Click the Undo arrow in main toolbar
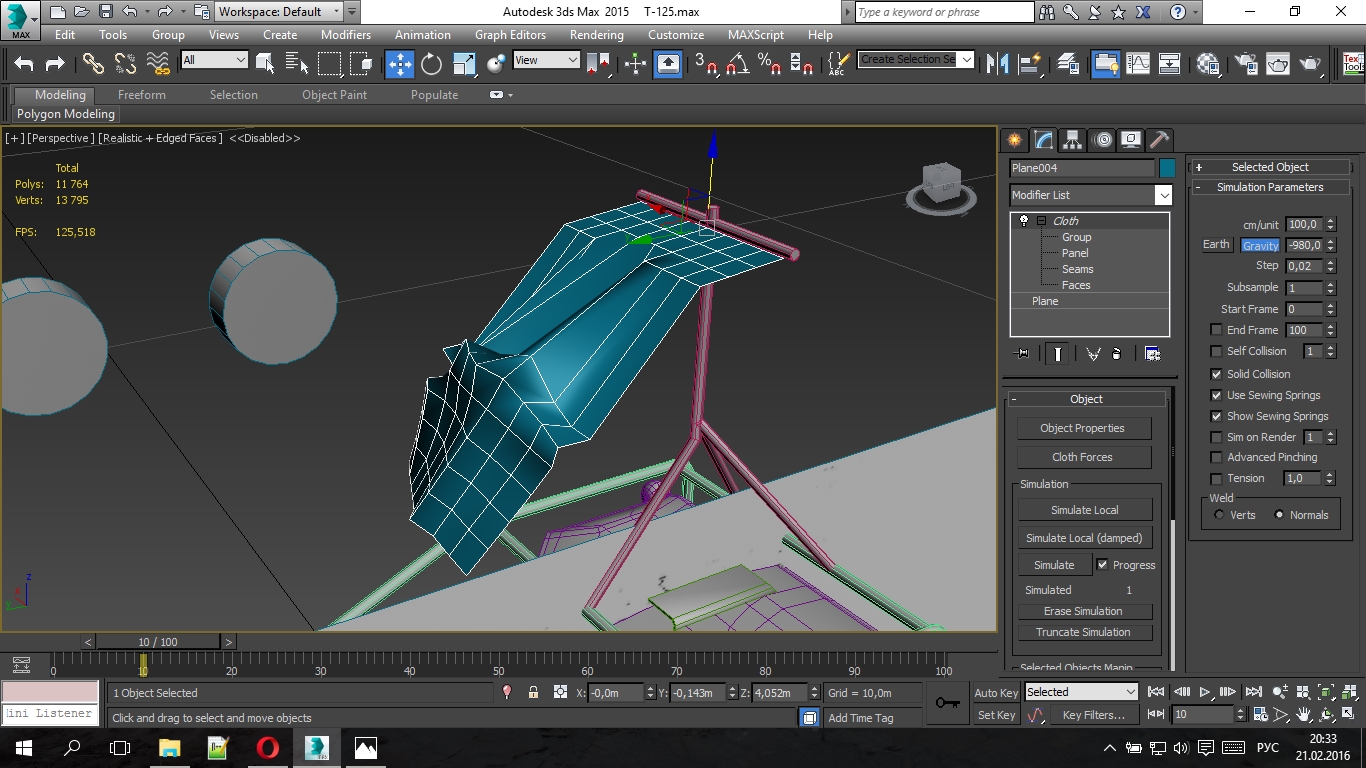Image resolution: width=1366 pixels, height=768 pixels. click(24, 64)
